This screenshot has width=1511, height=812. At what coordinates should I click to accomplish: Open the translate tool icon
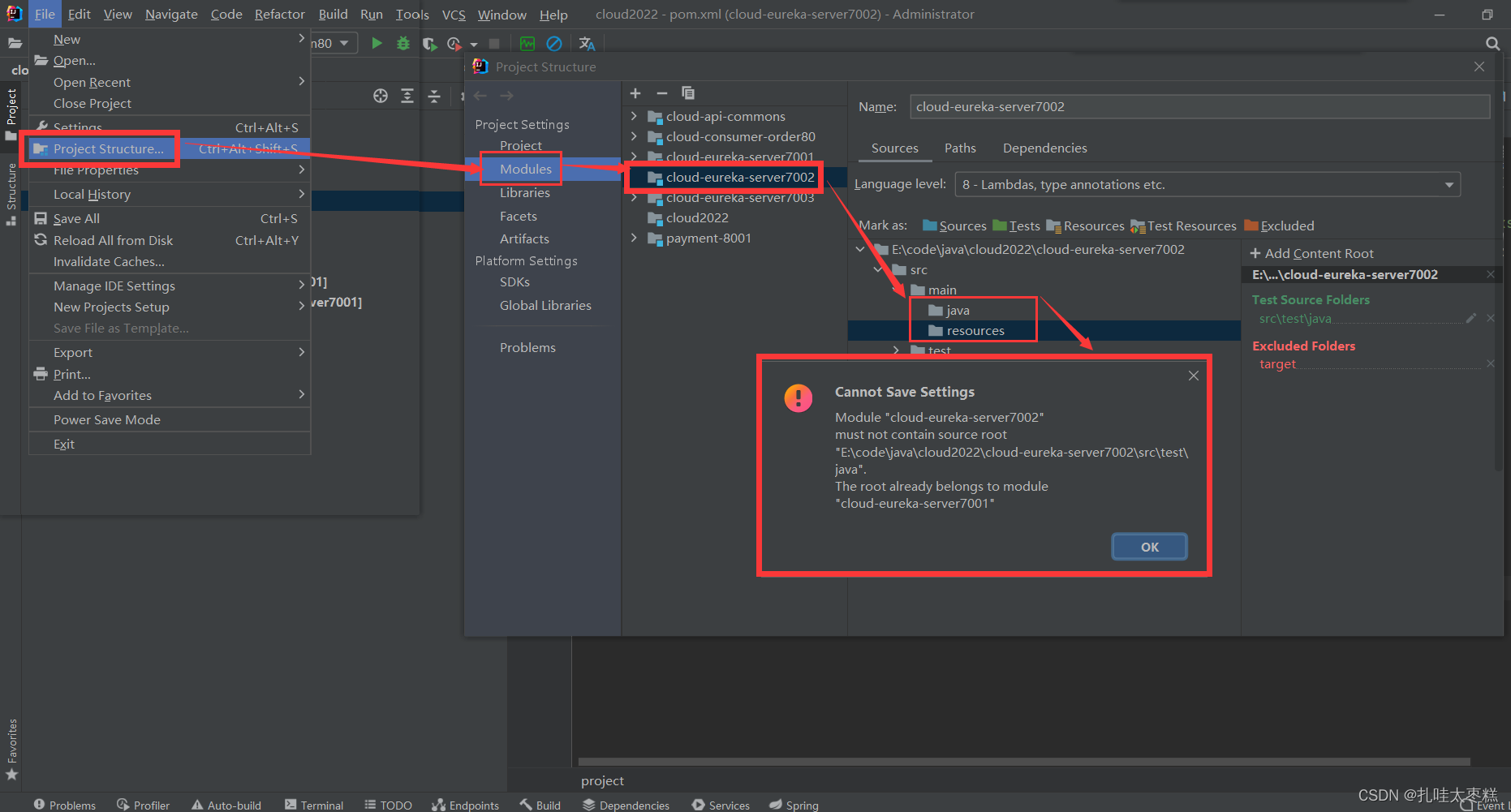[x=587, y=44]
